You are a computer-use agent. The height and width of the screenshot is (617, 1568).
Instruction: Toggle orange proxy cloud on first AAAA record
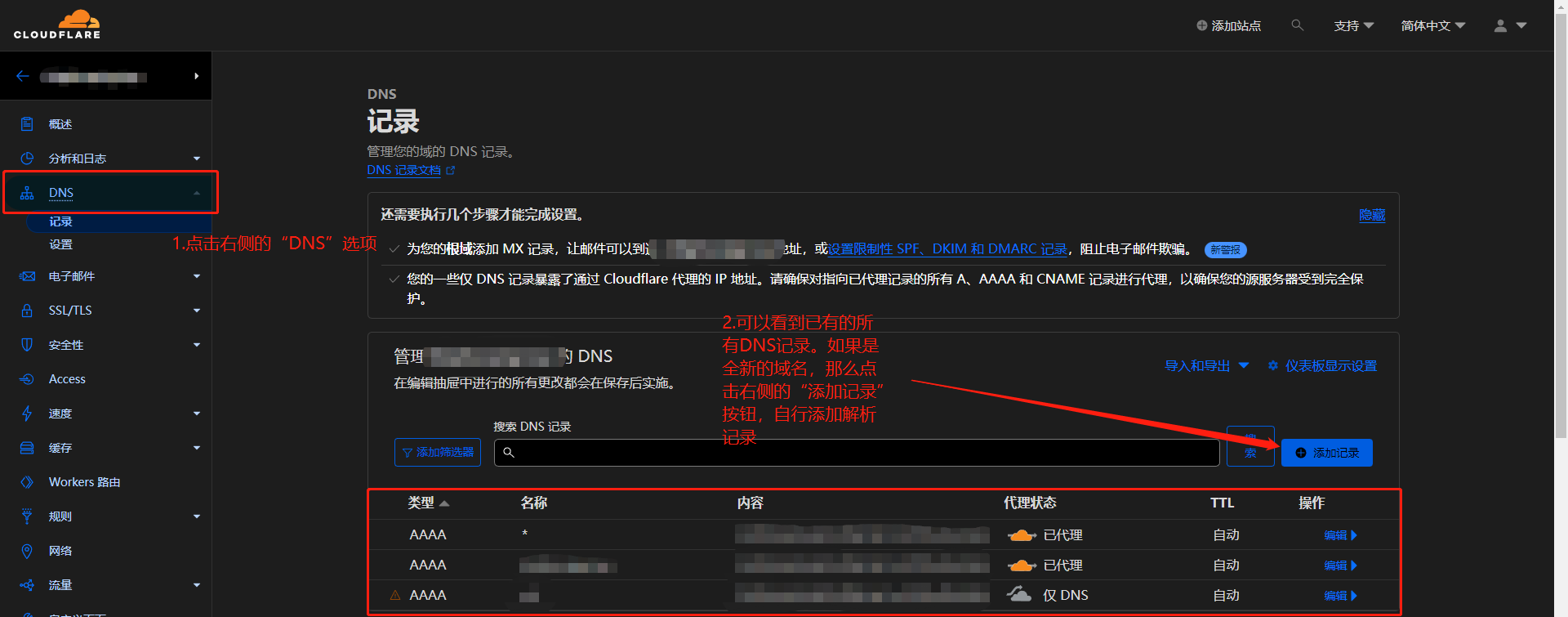click(1022, 535)
